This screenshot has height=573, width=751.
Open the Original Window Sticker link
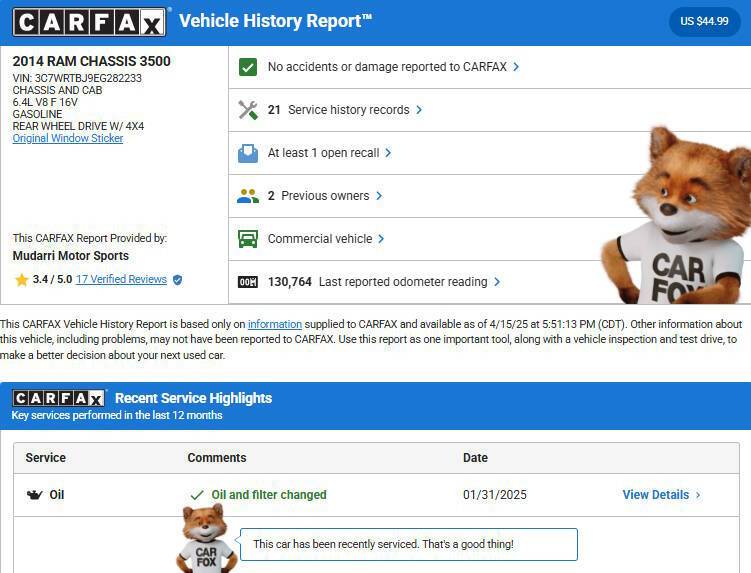click(68, 138)
